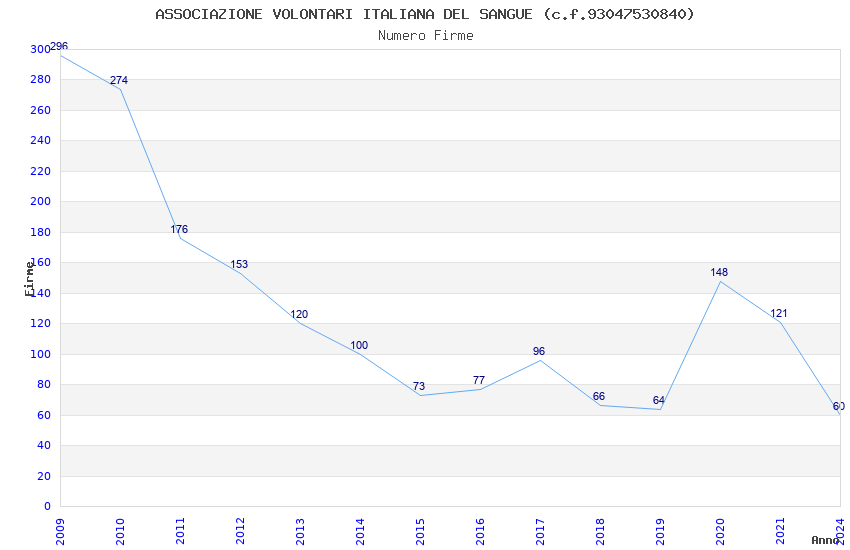
Task: Click the x-axis year 2012
Action: tap(240, 531)
